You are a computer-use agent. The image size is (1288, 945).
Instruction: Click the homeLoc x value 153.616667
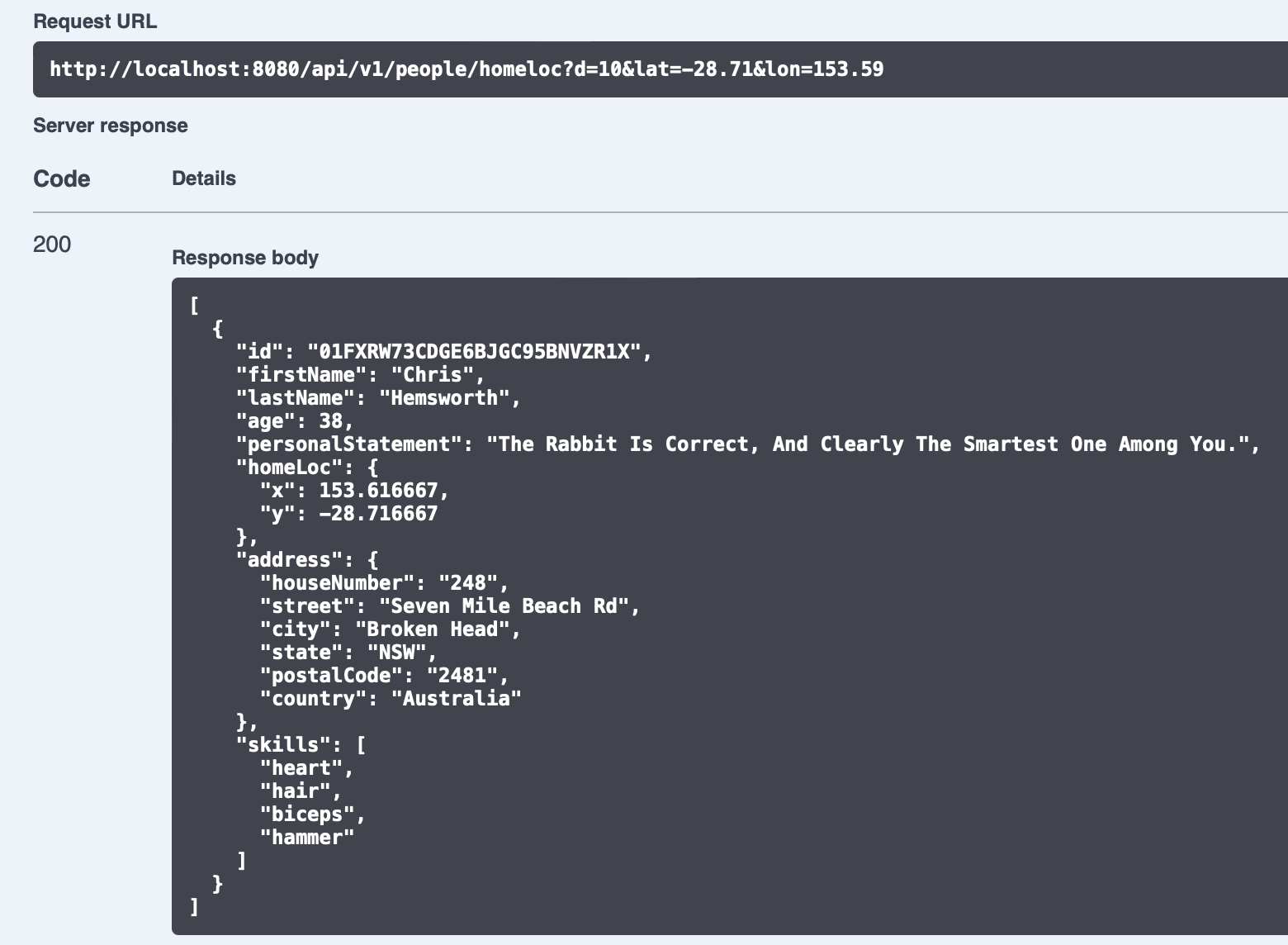(x=378, y=491)
